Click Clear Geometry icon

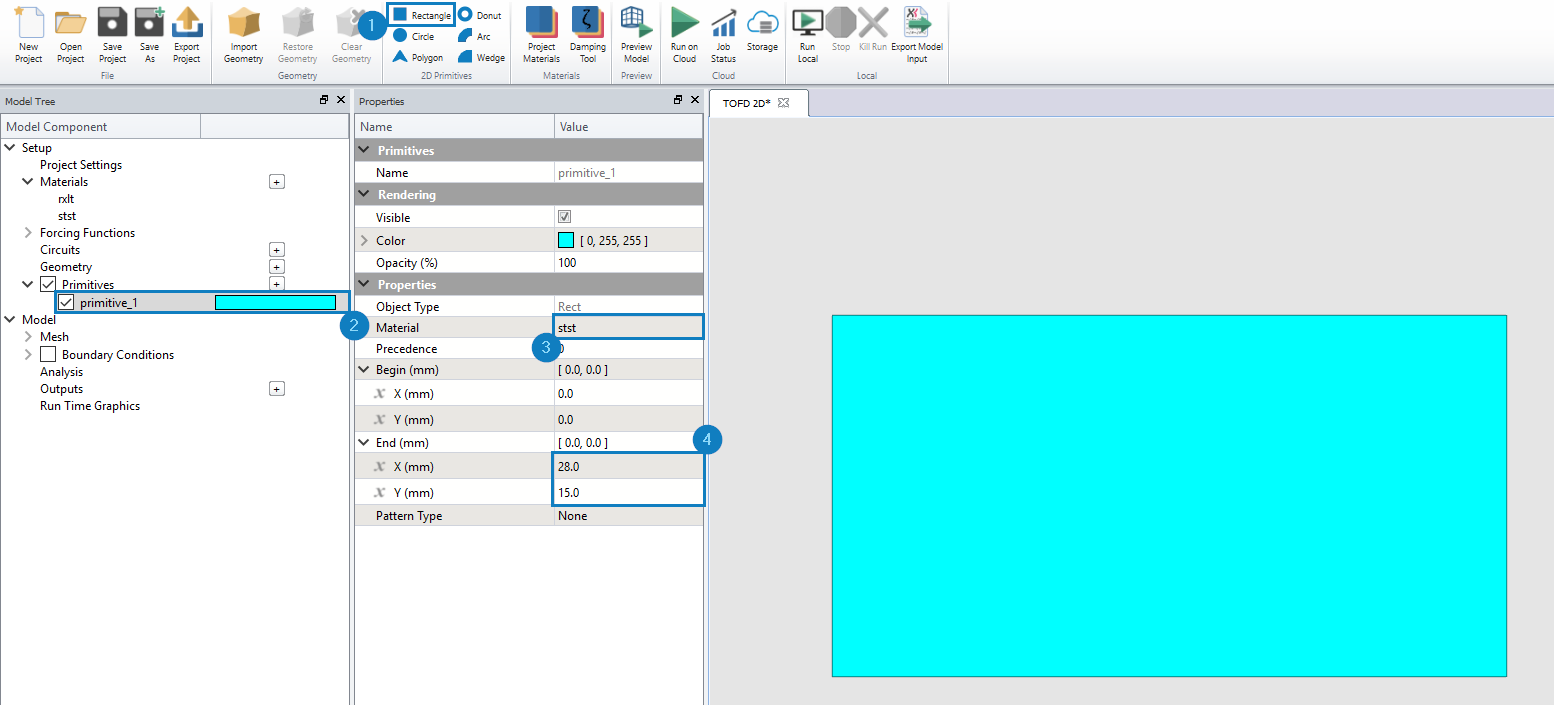click(x=351, y=22)
